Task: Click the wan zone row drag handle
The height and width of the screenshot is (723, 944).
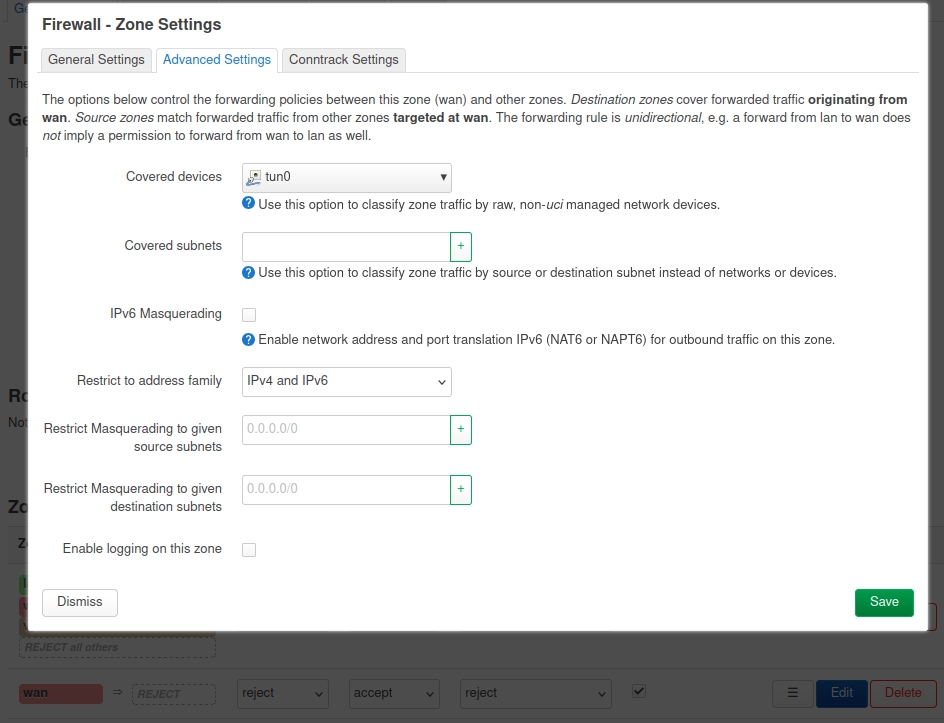Action: [792, 694]
